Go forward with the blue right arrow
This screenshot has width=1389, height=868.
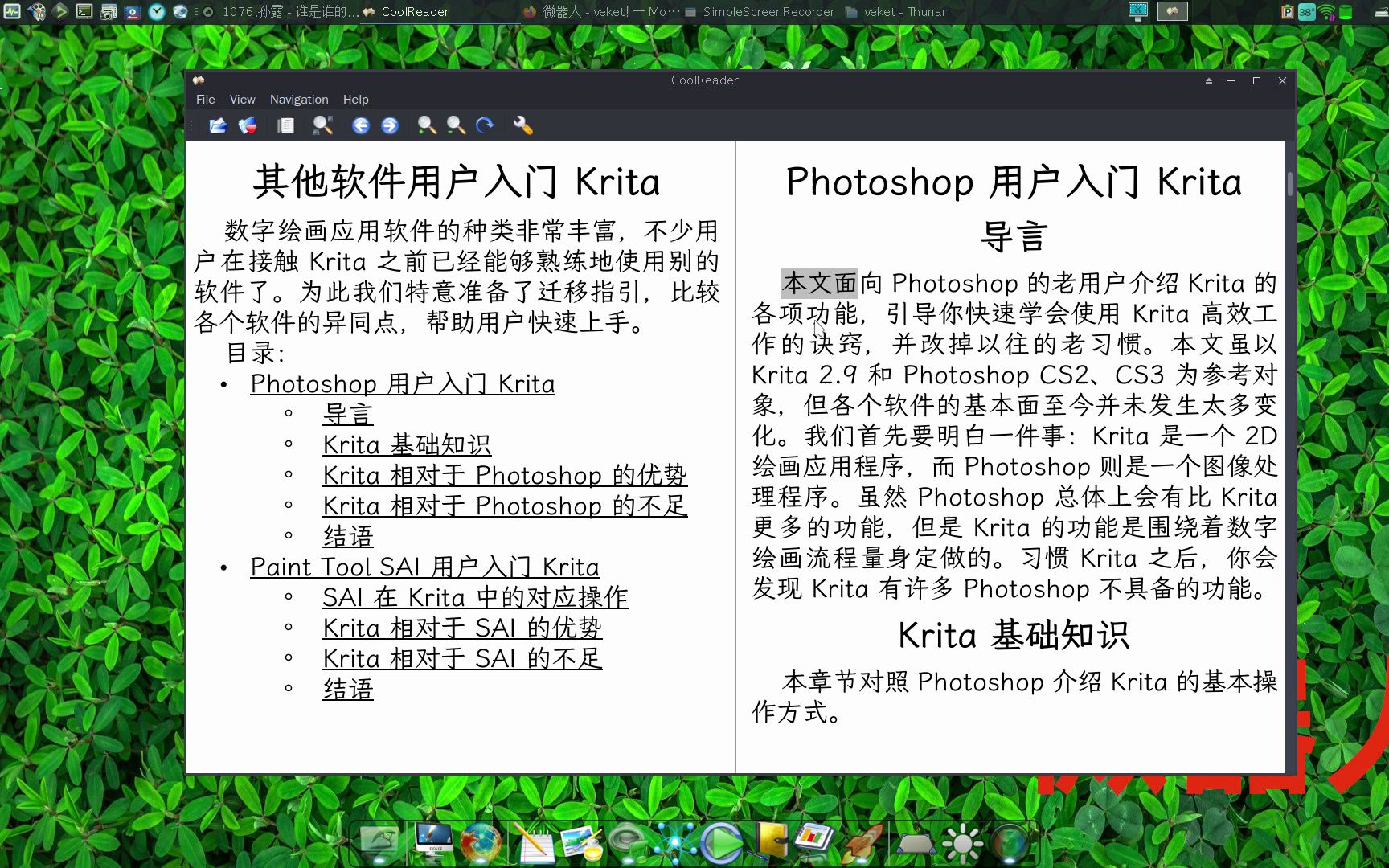[390, 125]
